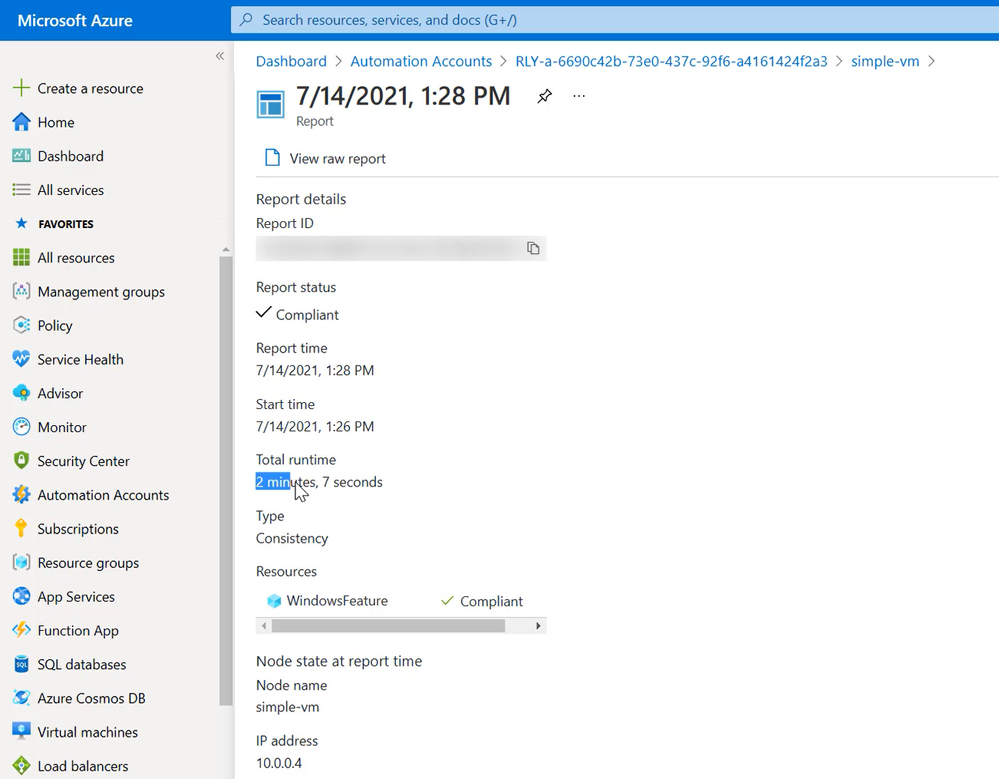This screenshot has width=999, height=779.
Task: Click the Favorites star icon
Action: (21, 224)
